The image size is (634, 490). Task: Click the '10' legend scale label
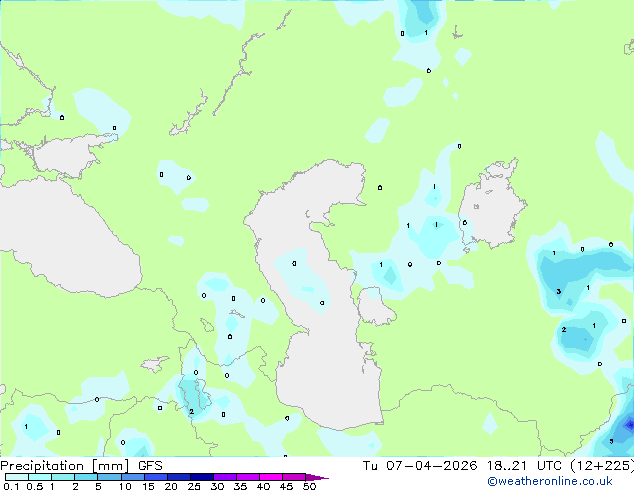pyautogui.click(x=125, y=486)
